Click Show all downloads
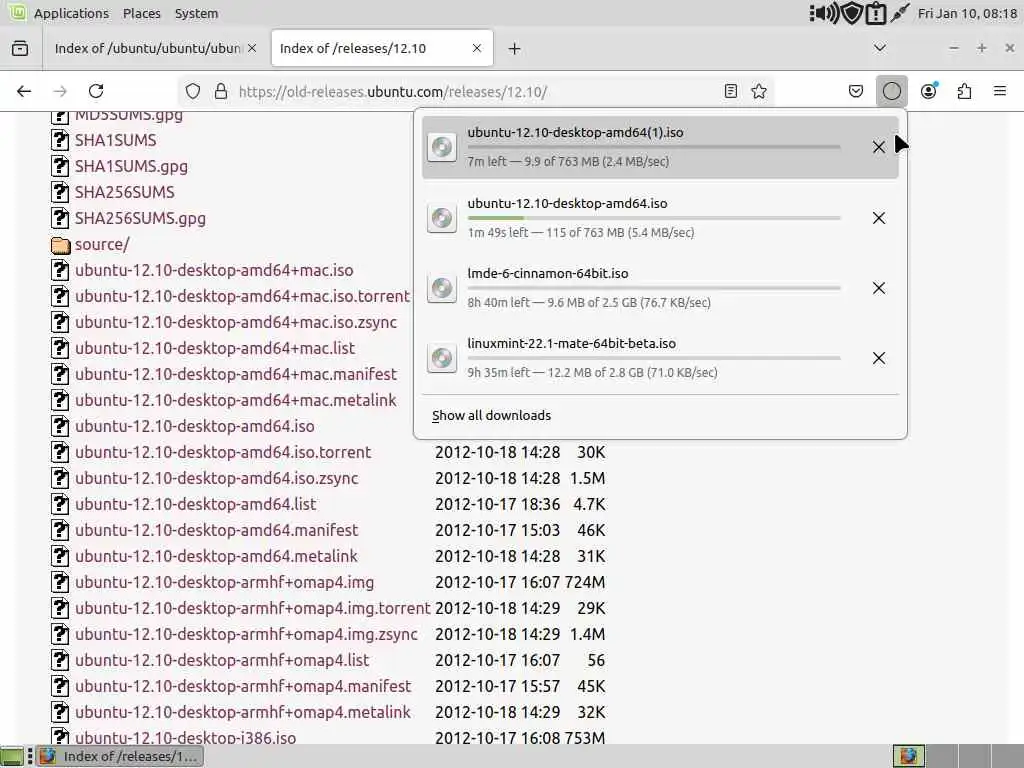Screen dimensions: 1024x768 pos(491,416)
